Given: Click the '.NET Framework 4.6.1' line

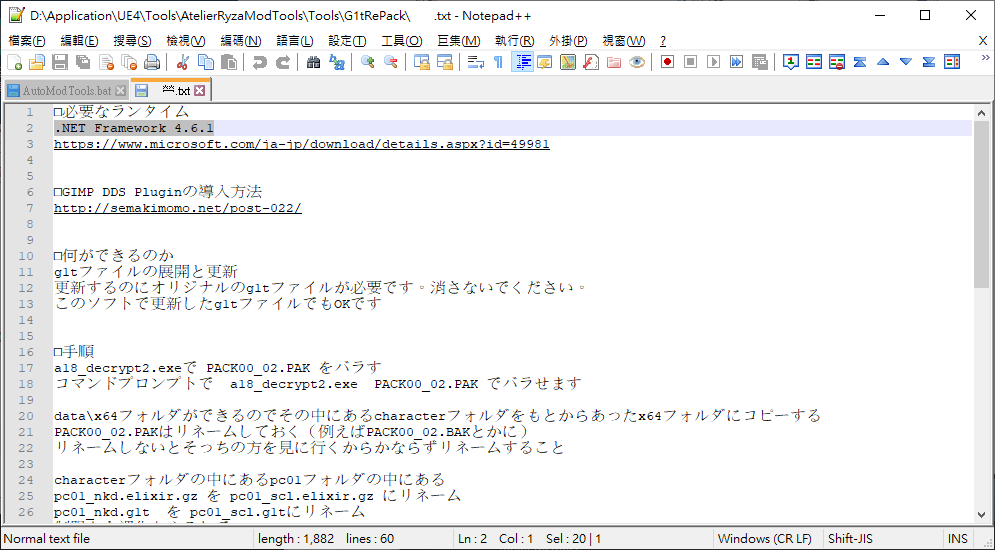Looking at the screenshot, I should (x=134, y=128).
